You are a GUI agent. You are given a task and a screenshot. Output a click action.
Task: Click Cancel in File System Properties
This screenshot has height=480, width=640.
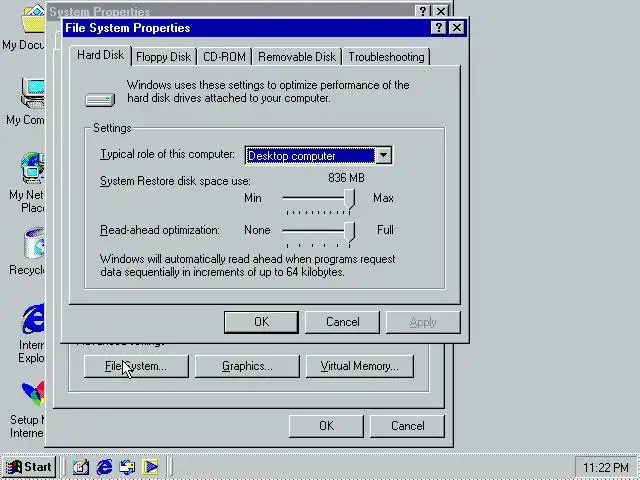click(342, 322)
